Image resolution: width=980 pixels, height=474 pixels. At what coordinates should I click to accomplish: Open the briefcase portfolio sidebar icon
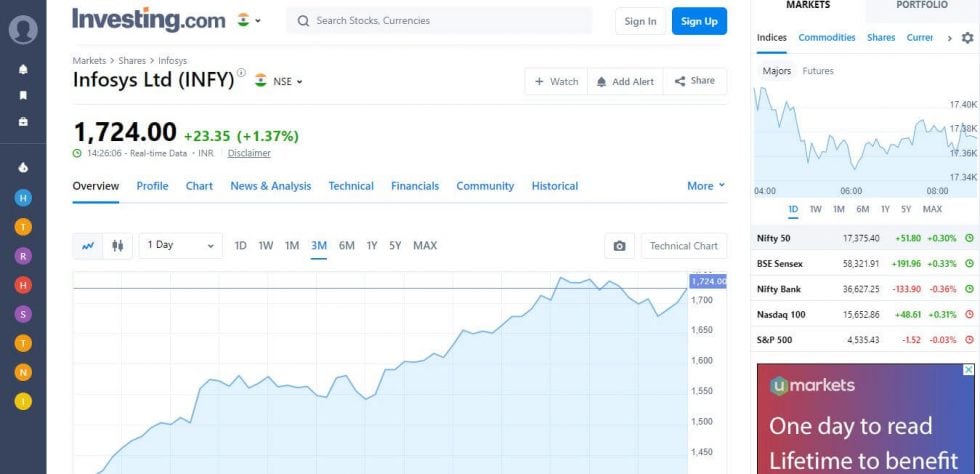tap(23, 121)
